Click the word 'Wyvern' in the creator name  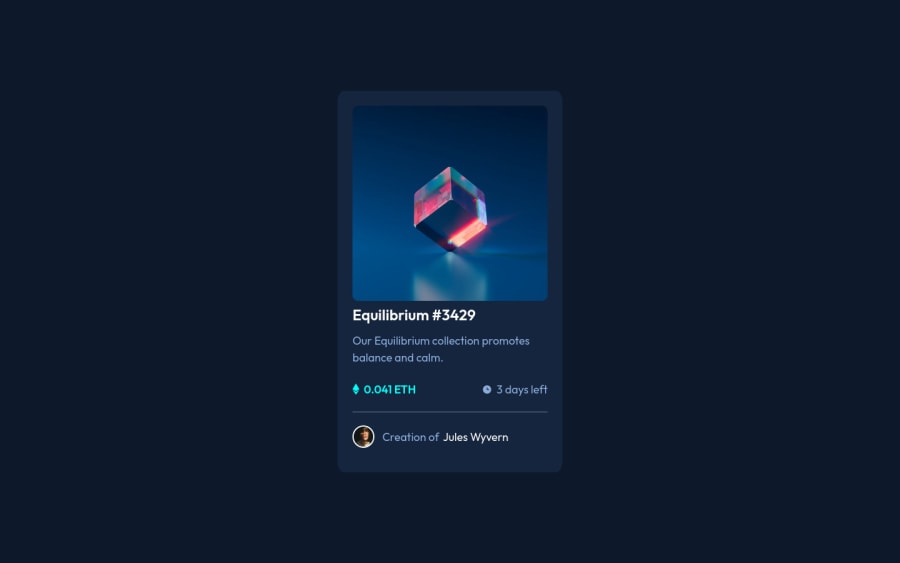(490, 437)
